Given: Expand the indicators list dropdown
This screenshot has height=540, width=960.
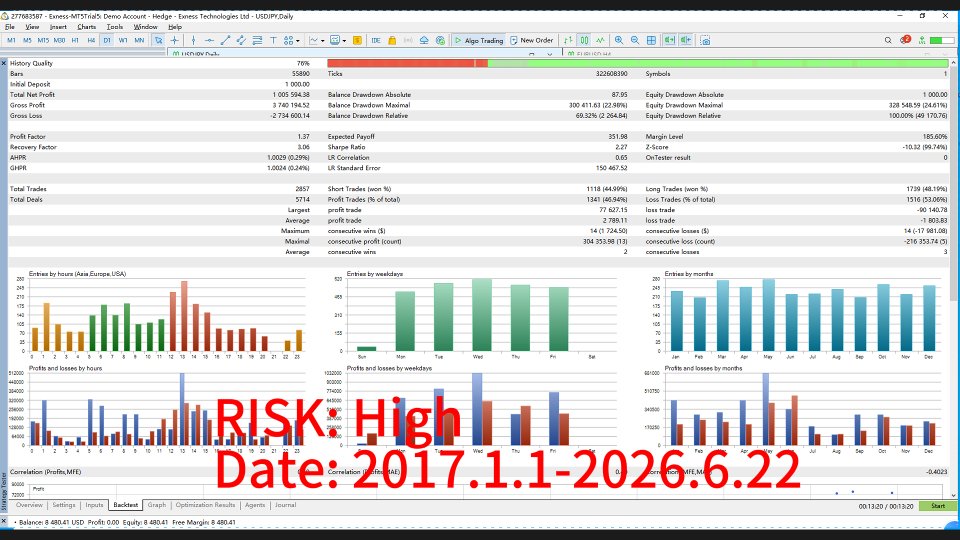Looking at the screenshot, I should click(x=323, y=41).
